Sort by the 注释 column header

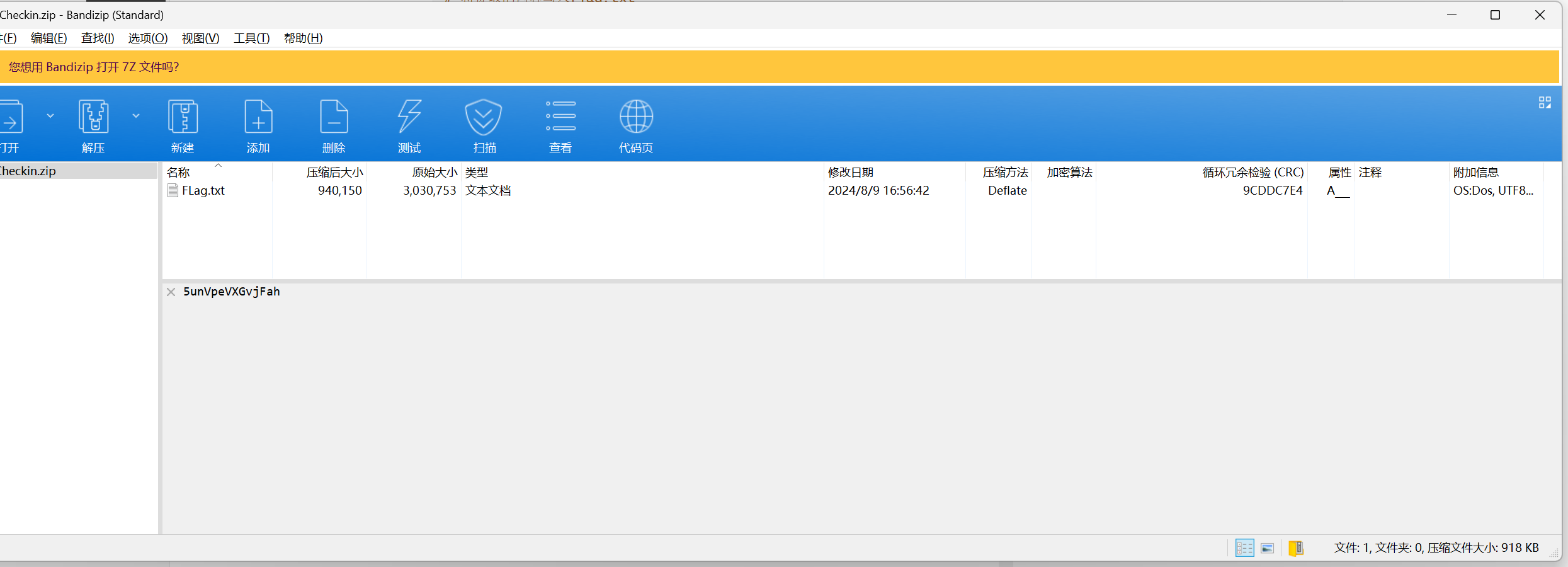1402,172
